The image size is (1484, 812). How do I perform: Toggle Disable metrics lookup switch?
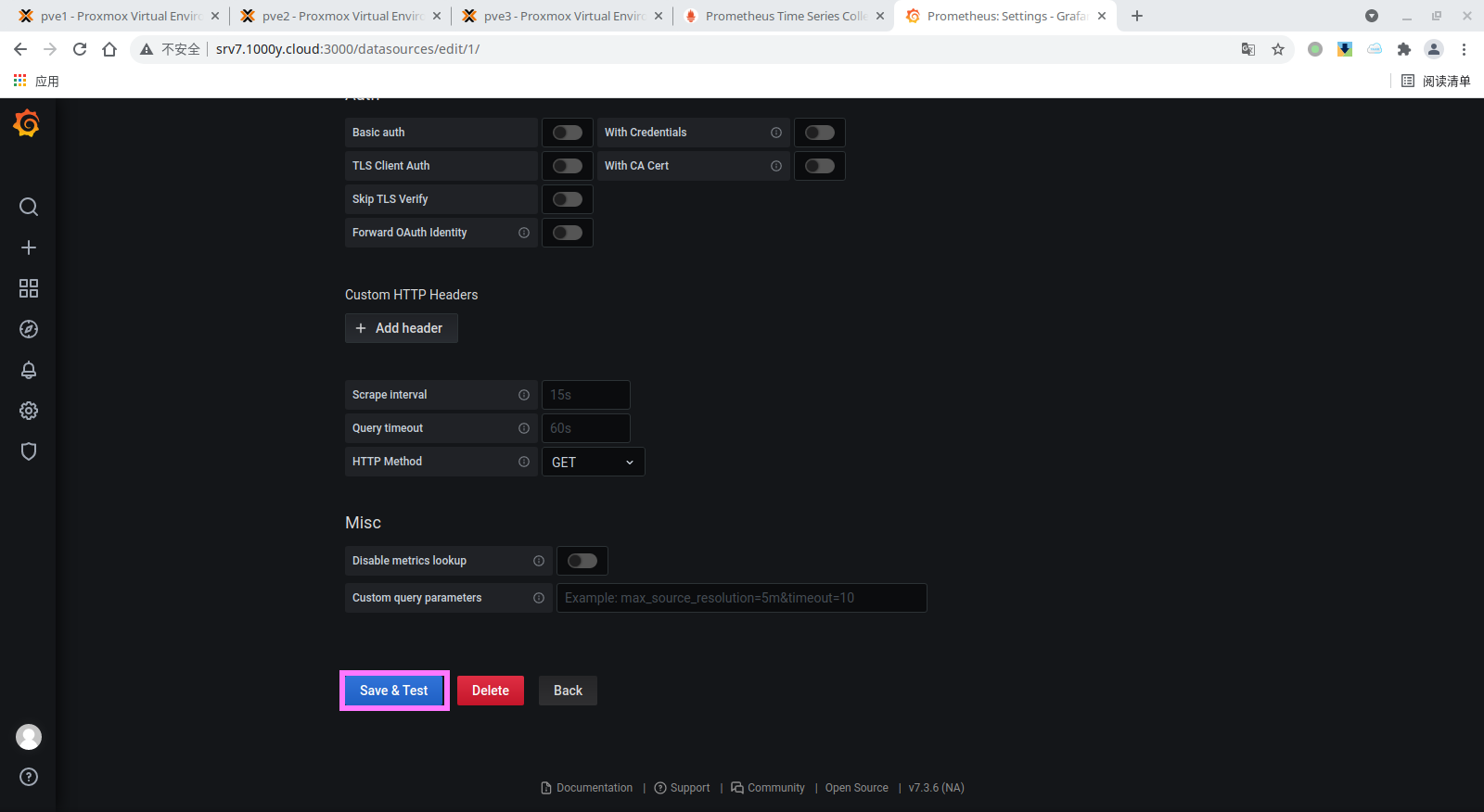click(582, 561)
